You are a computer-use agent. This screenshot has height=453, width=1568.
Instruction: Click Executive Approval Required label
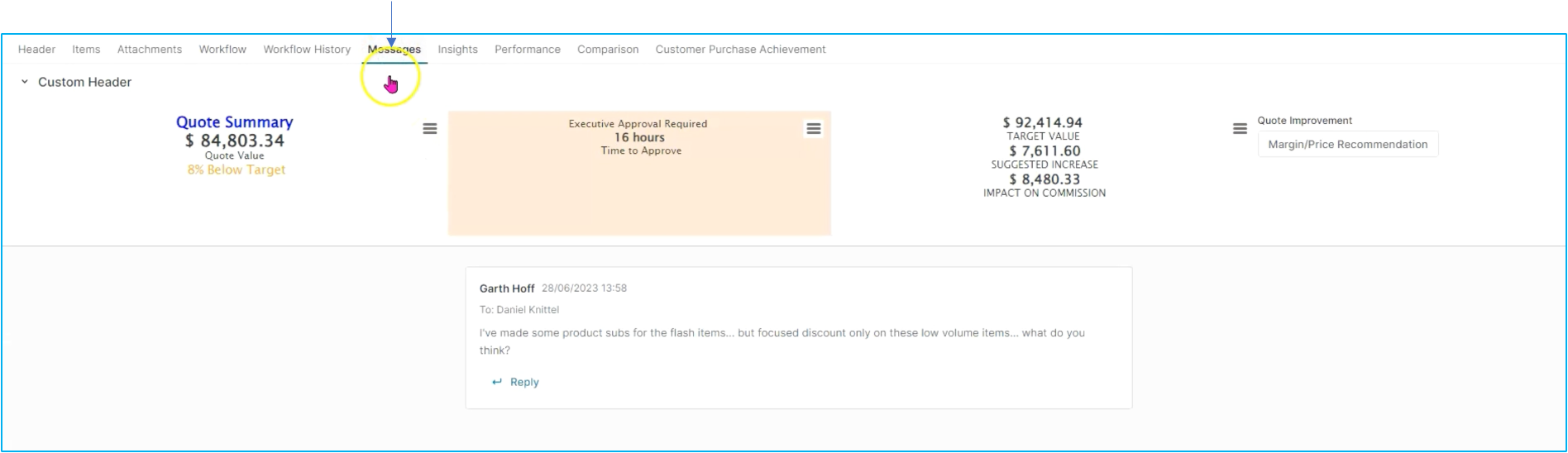tap(638, 124)
